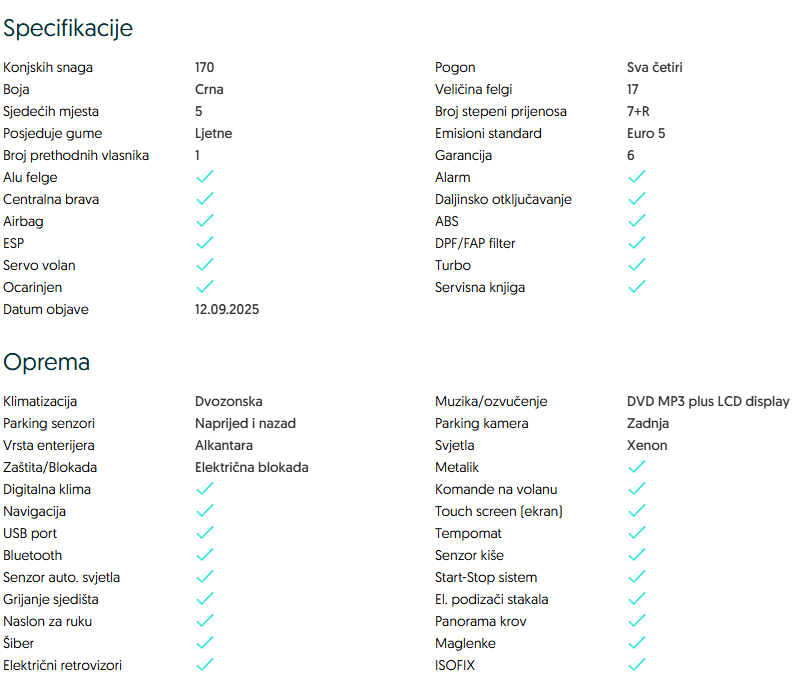Click the Navigacija checkmark icon
Viewport: 807px width, 699px height.
204,511
